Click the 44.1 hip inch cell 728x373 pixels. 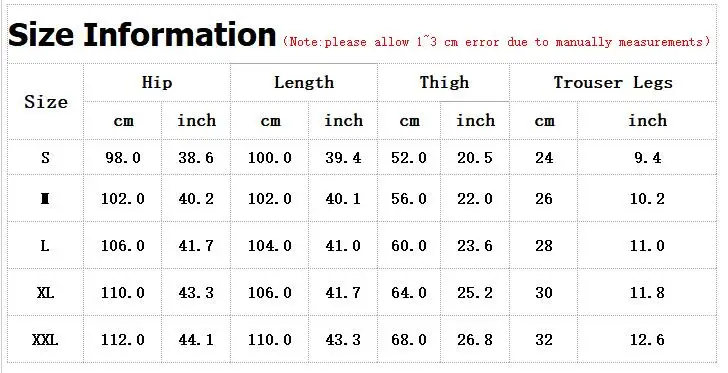pos(196,340)
